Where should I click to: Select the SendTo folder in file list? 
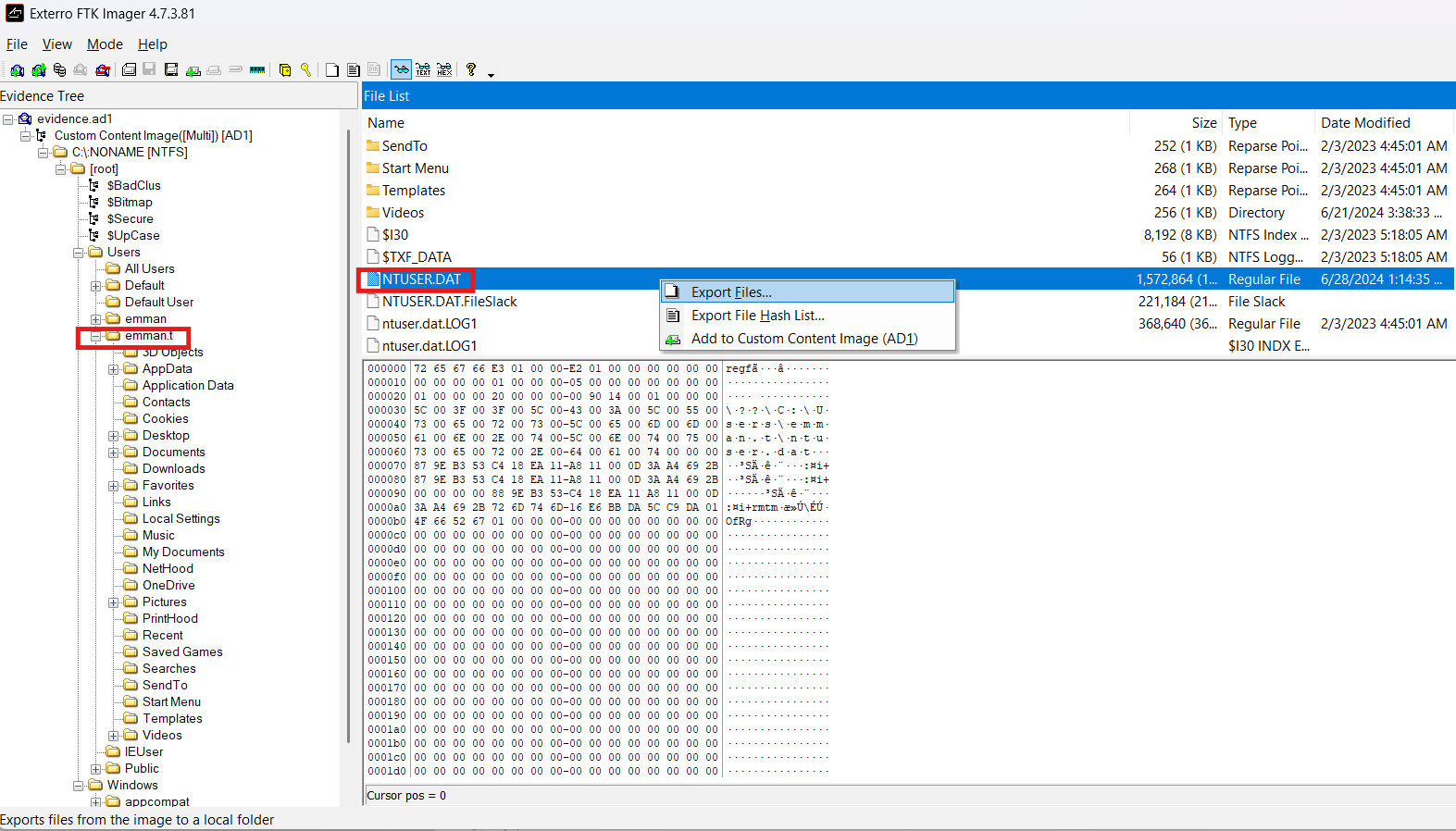click(x=908, y=146)
